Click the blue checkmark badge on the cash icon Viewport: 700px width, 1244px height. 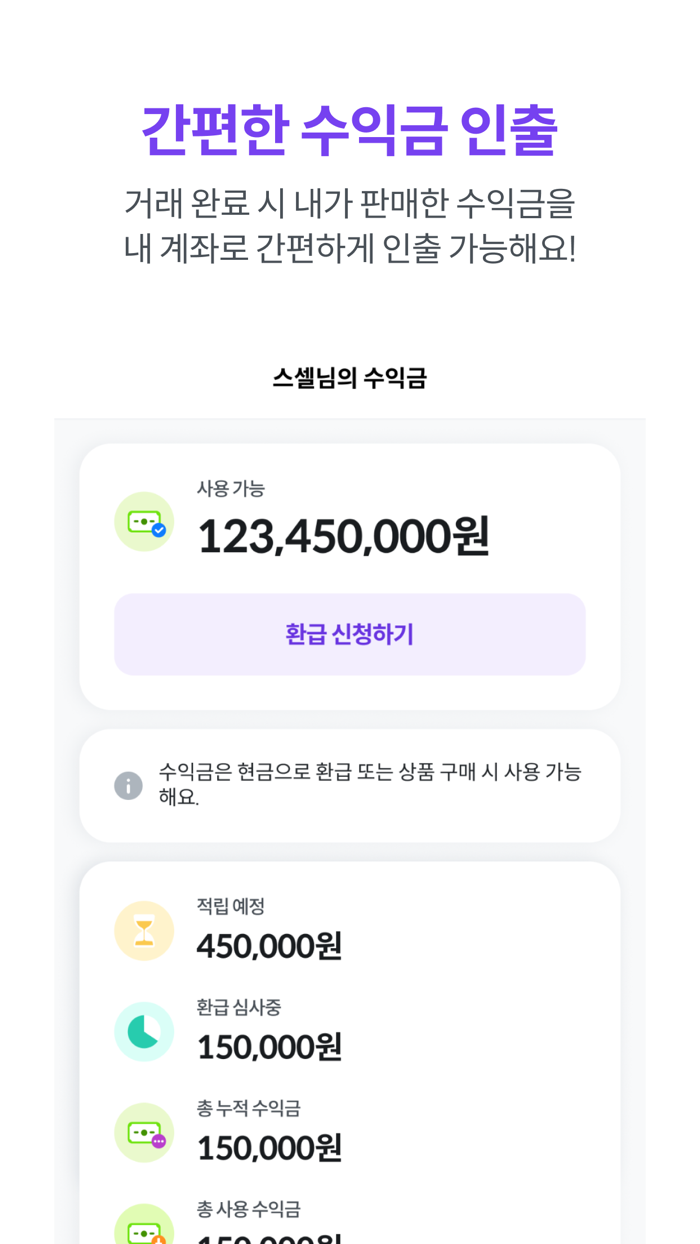158,532
